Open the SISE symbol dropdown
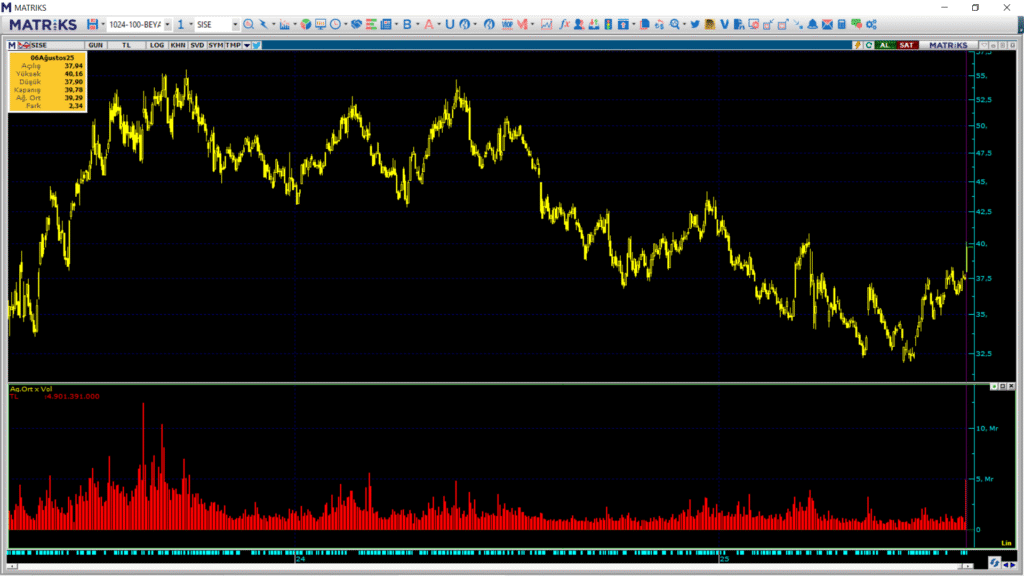The width and height of the screenshot is (1024, 576). pyautogui.click(x=235, y=24)
